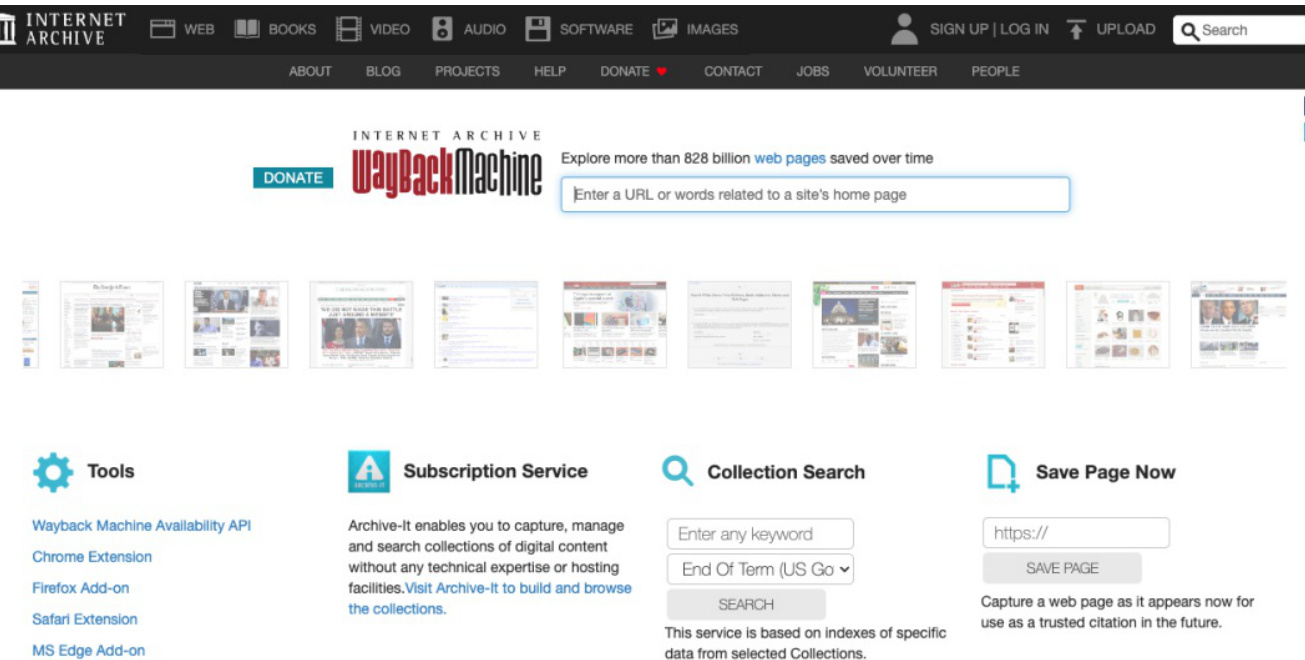
Task: Open the PROJECTS menu item
Action: [x=467, y=71]
